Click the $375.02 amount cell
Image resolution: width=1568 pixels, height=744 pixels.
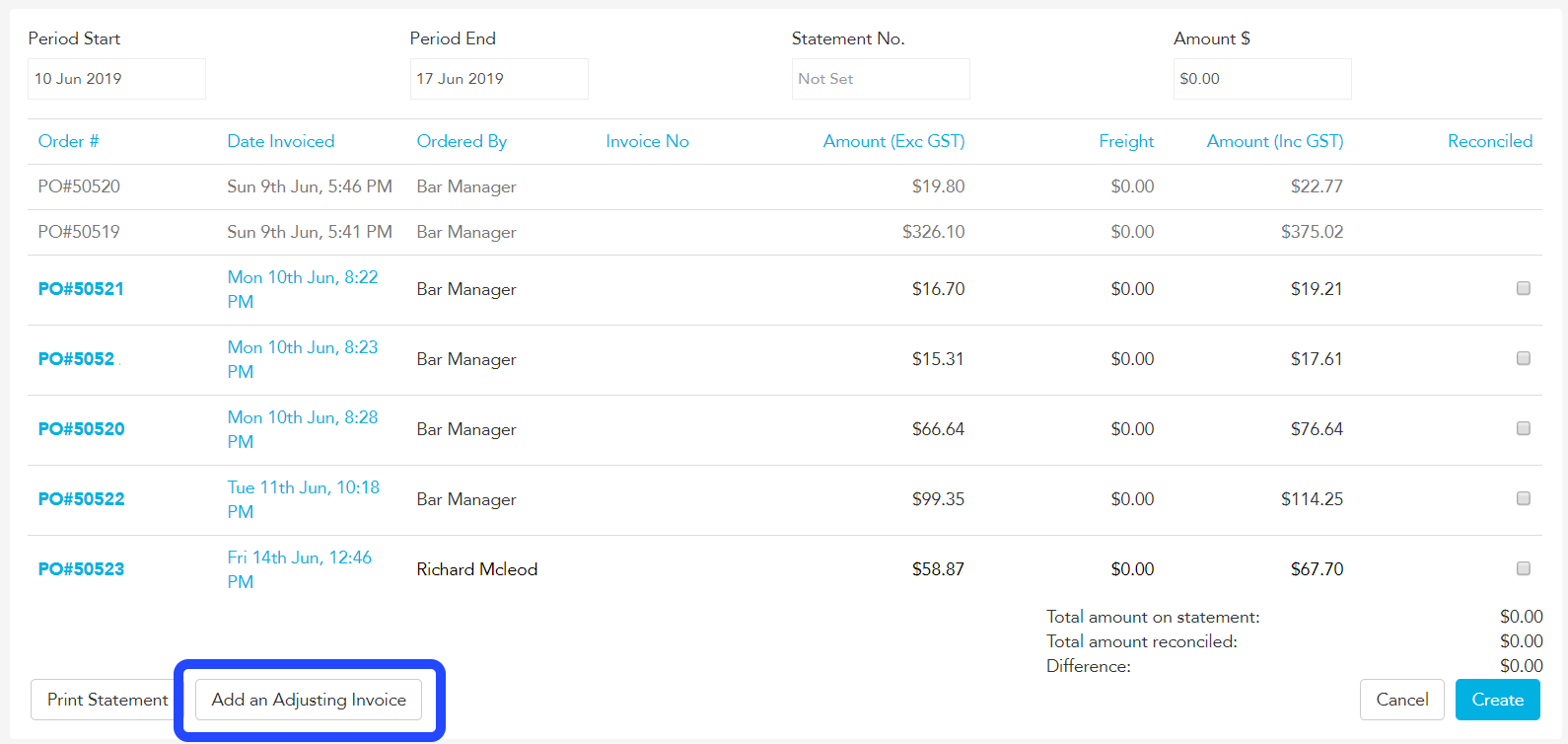pyautogui.click(x=1312, y=232)
